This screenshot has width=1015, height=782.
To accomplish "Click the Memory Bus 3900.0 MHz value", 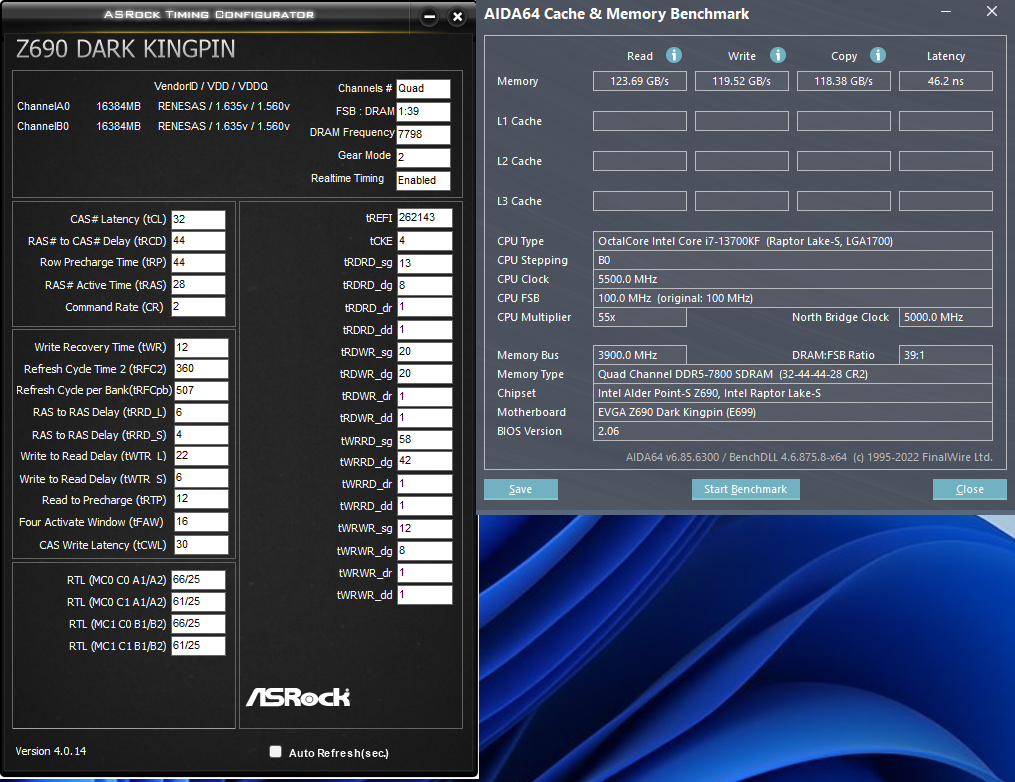I will coord(640,355).
